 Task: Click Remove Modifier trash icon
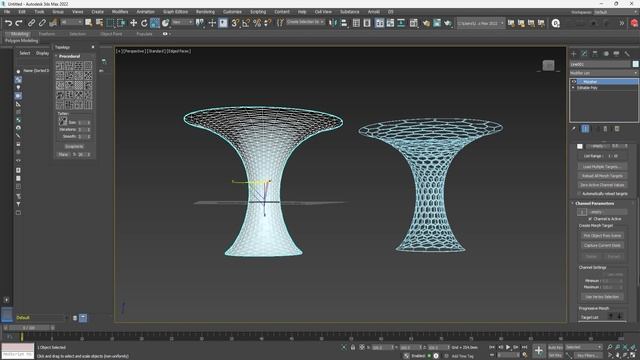606,129
